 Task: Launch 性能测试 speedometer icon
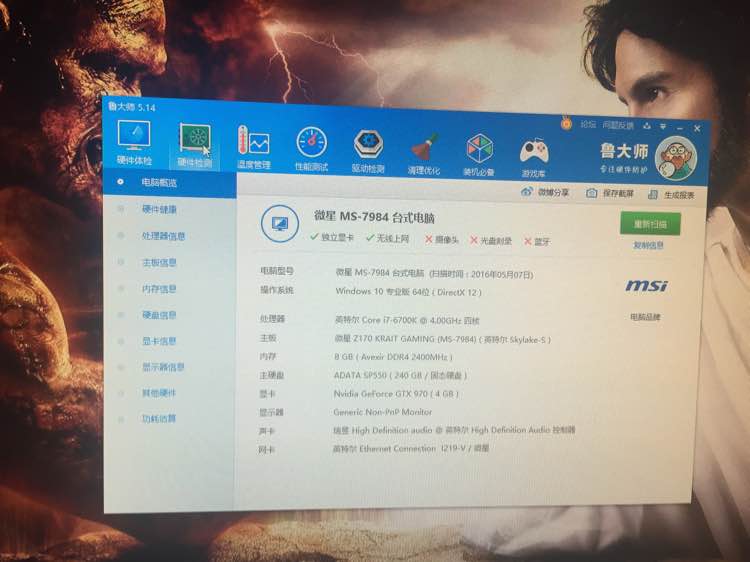[311, 149]
